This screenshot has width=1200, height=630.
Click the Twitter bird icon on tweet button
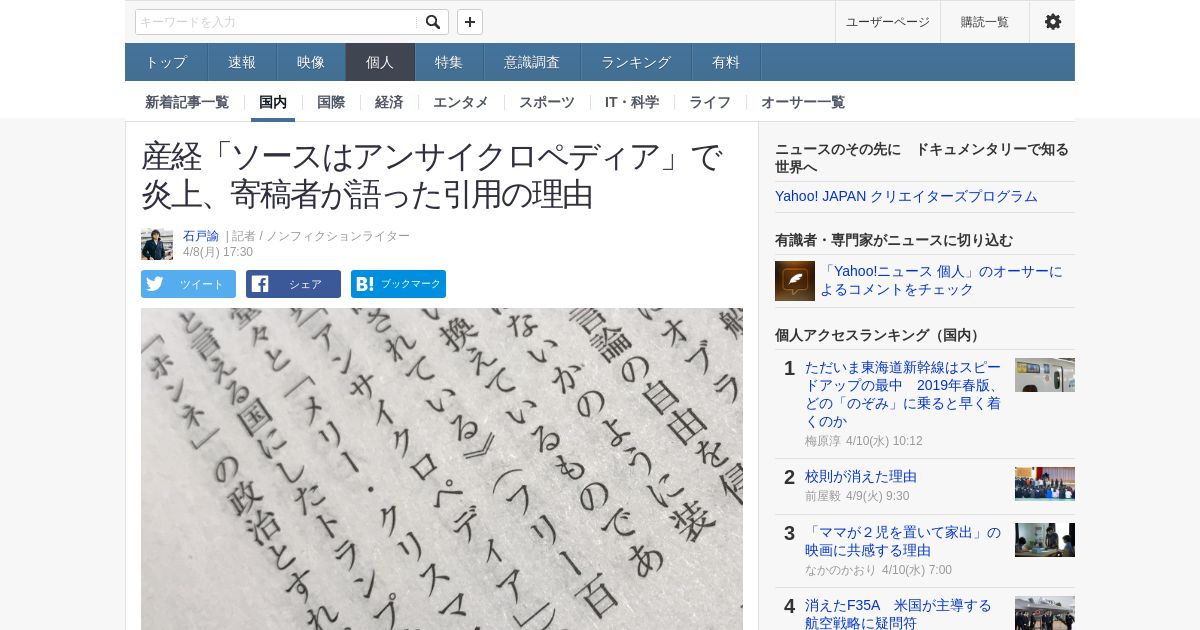pos(155,284)
